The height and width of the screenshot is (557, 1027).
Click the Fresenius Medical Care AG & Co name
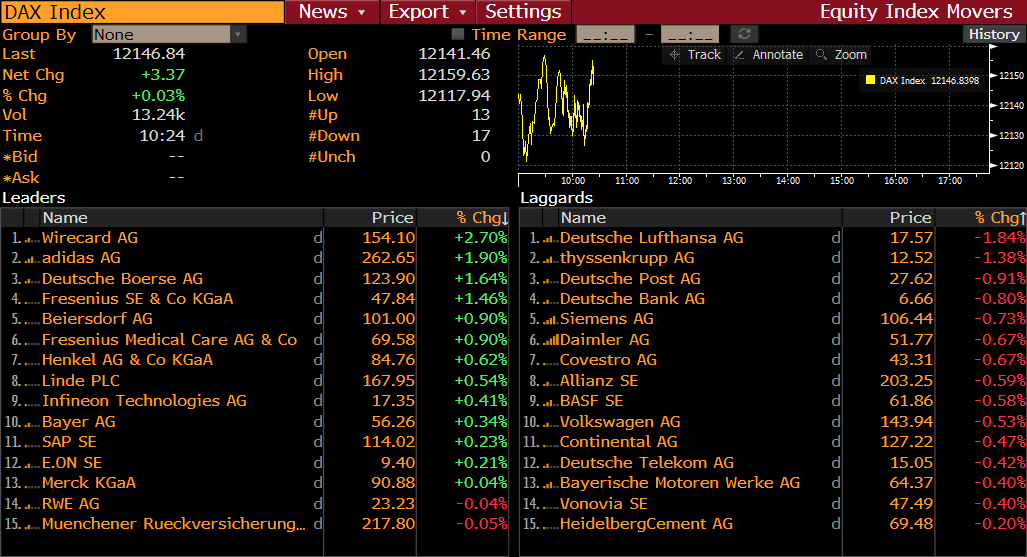pyautogui.click(x=169, y=340)
